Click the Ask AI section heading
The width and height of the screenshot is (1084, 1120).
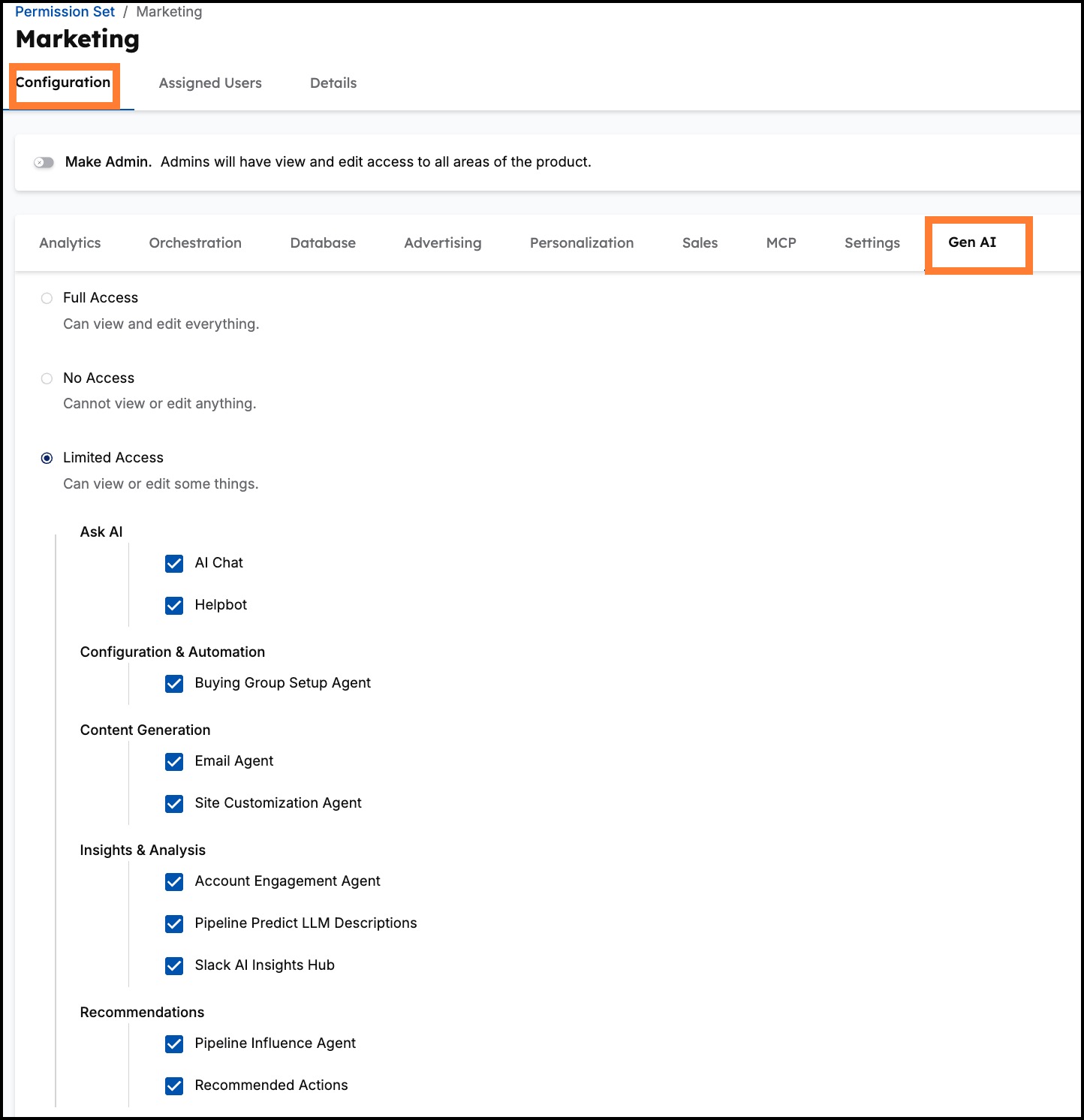[101, 532]
